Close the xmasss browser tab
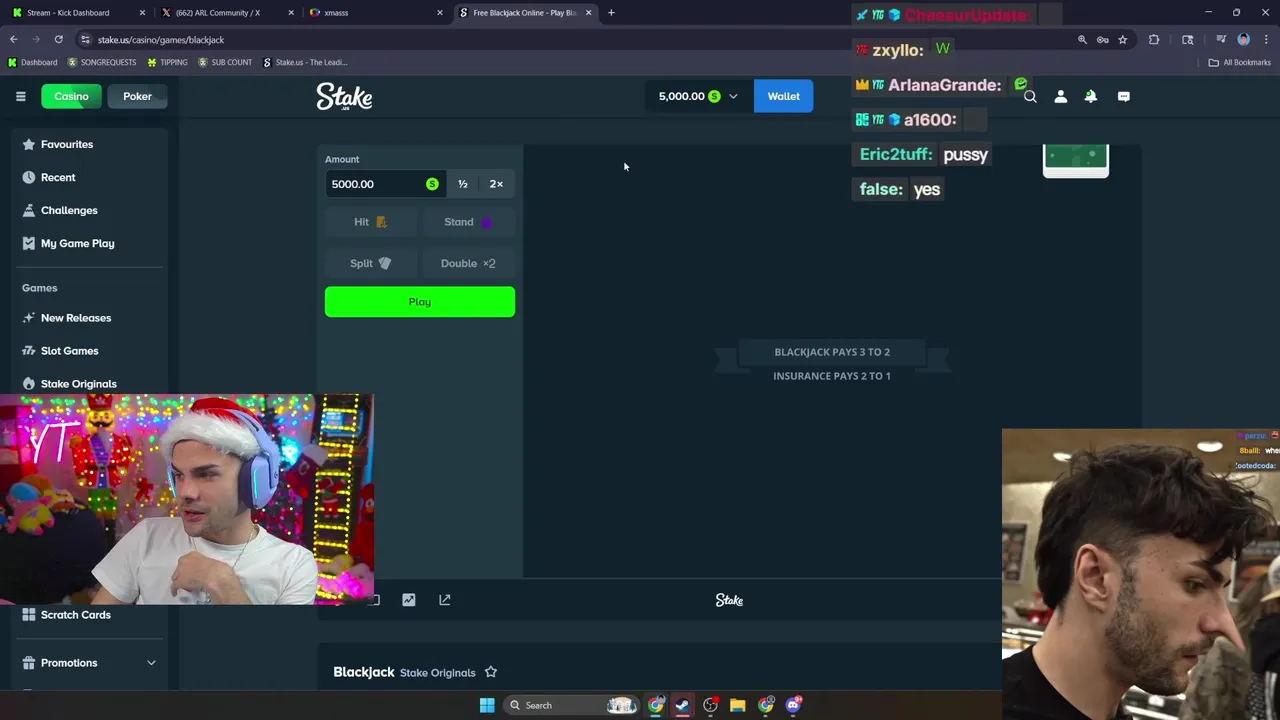The height and width of the screenshot is (720, 1280). pos(439,13)
